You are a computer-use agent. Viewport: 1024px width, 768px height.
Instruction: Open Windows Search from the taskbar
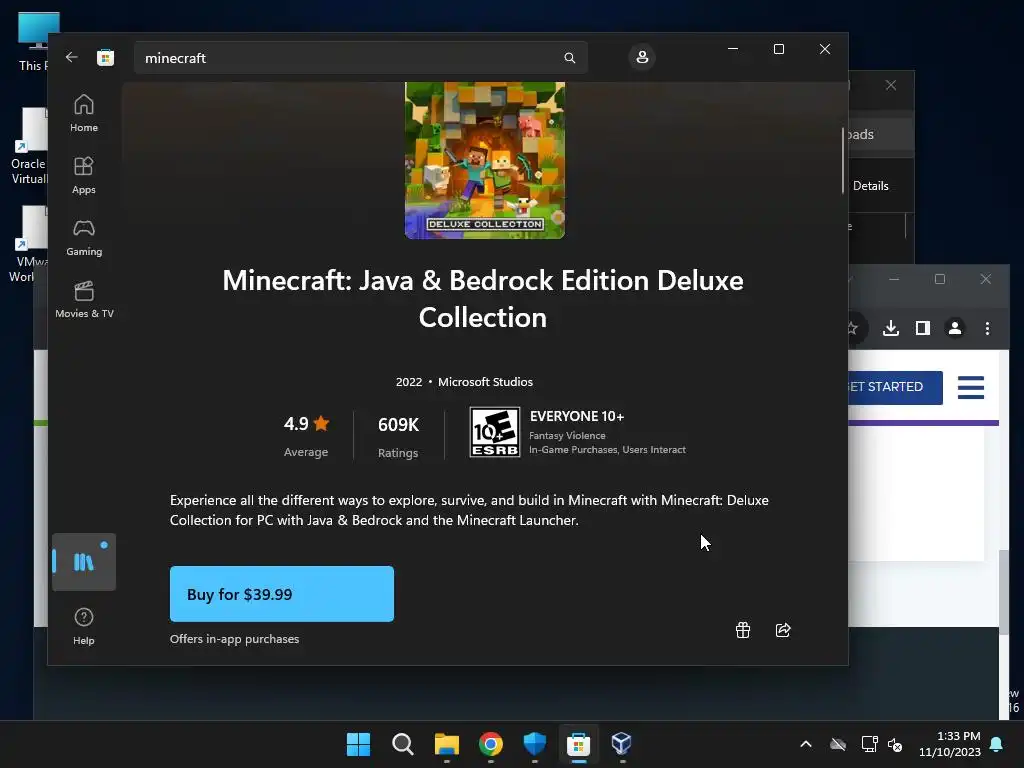point(402,744)
